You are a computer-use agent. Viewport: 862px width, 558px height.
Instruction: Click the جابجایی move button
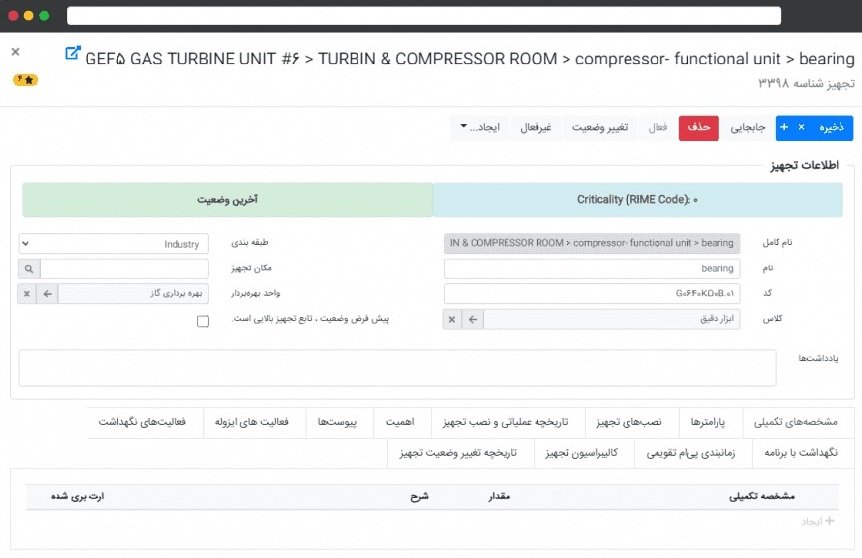[x=747, y=128]
